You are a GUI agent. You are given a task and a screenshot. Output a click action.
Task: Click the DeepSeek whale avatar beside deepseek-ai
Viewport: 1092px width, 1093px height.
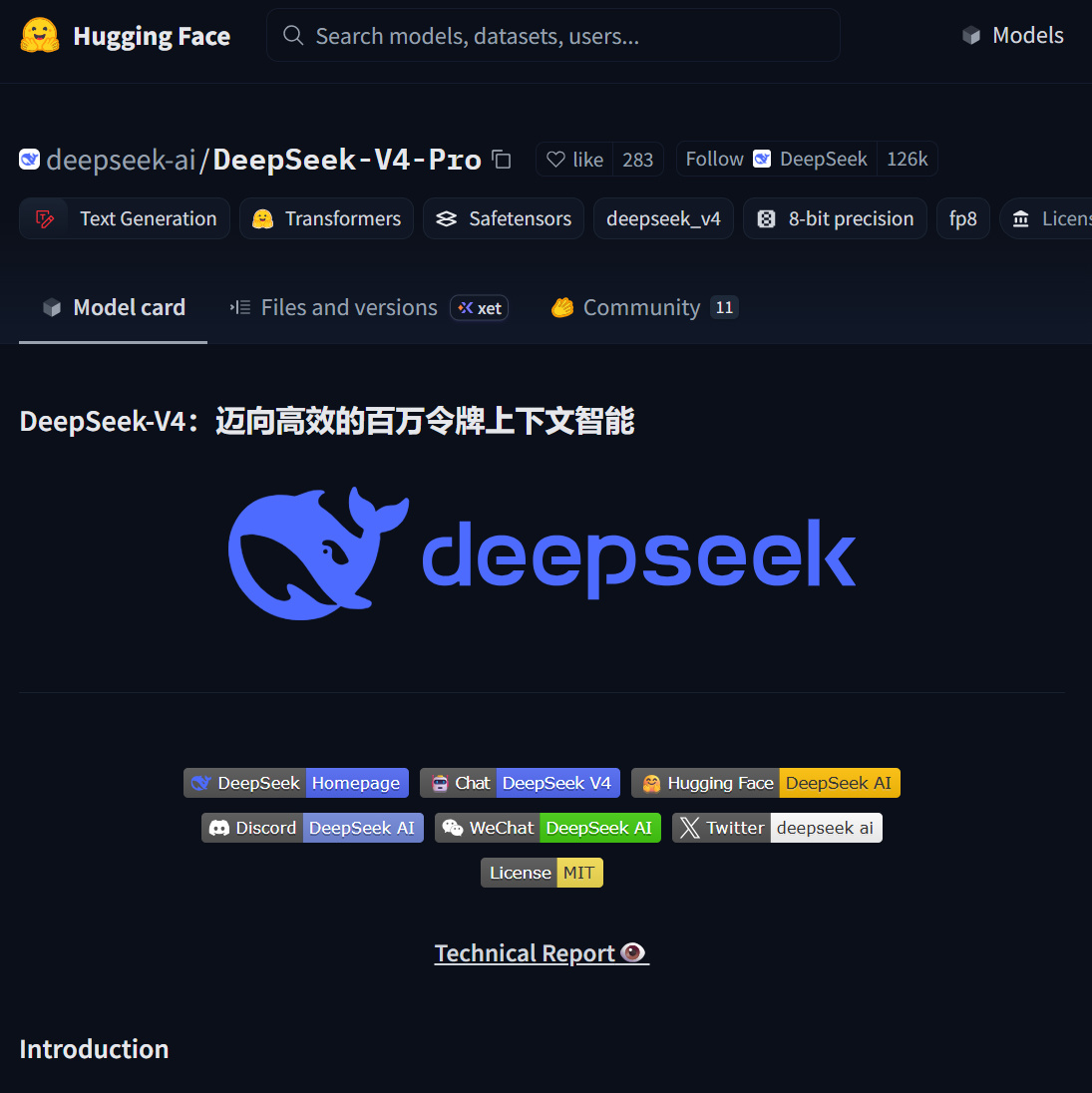pos(29,160)
